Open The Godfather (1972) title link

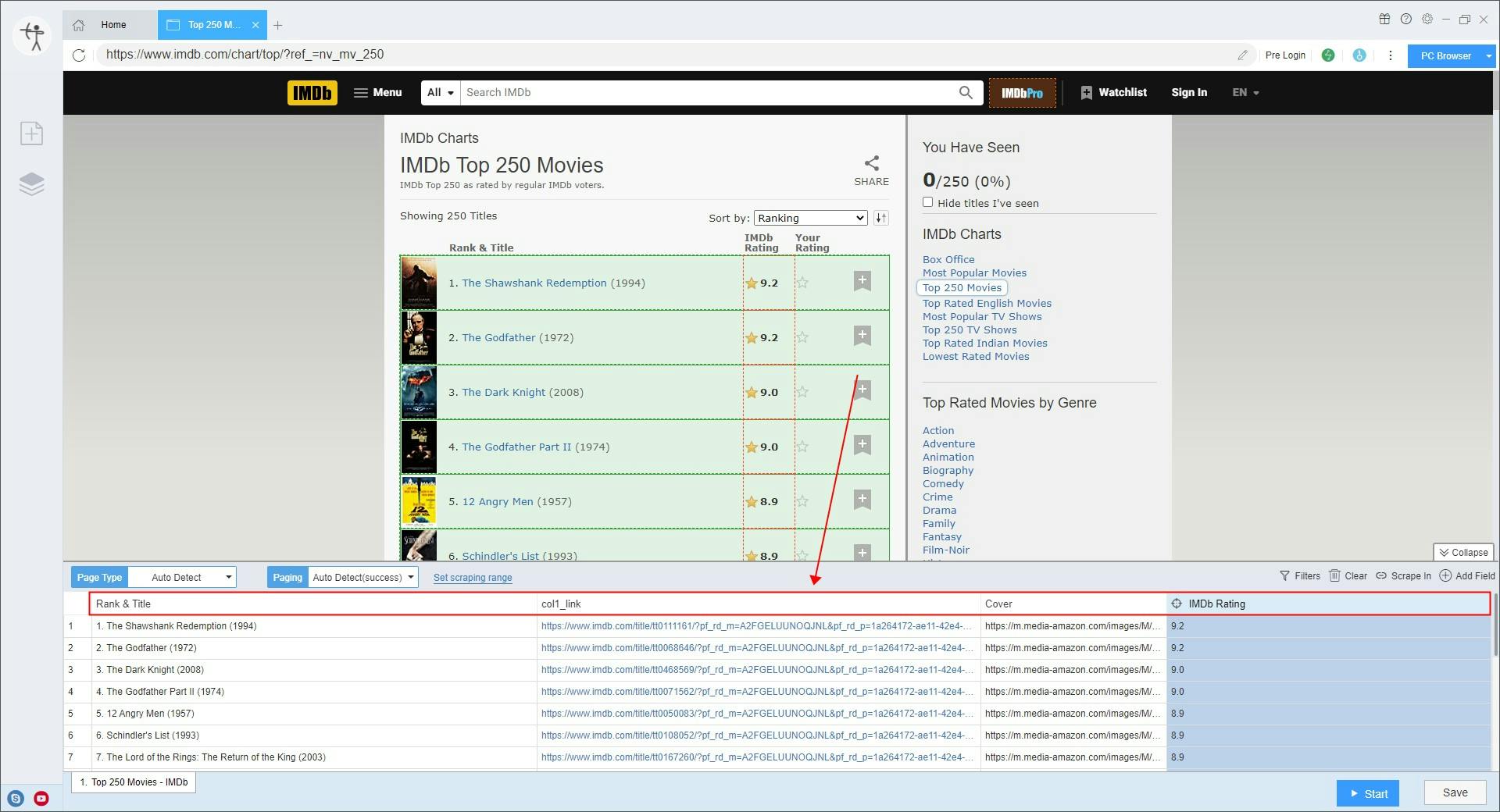pyautogui.click(x=498, y=337)
